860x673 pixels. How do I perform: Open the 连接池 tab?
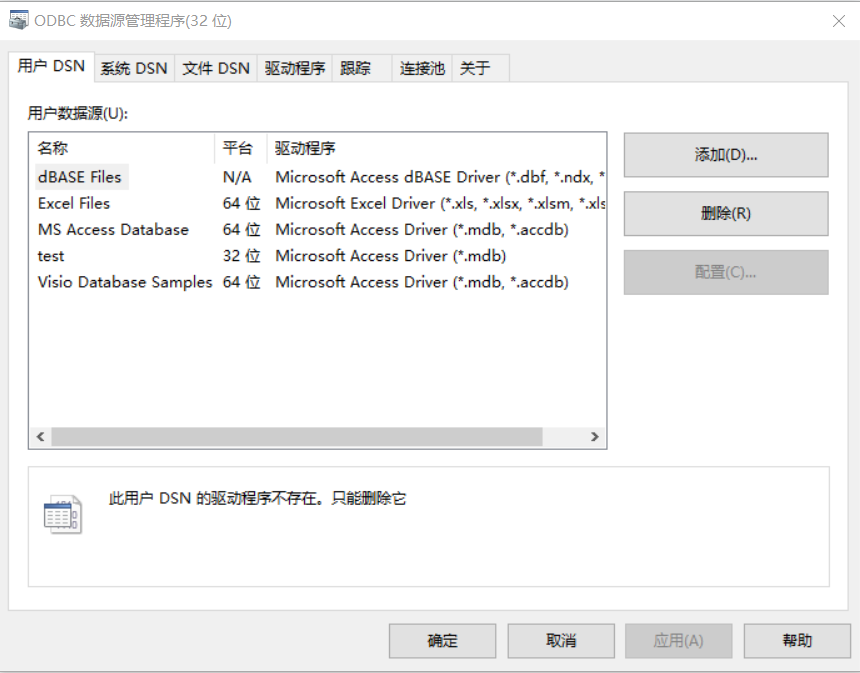click(422, 69)
